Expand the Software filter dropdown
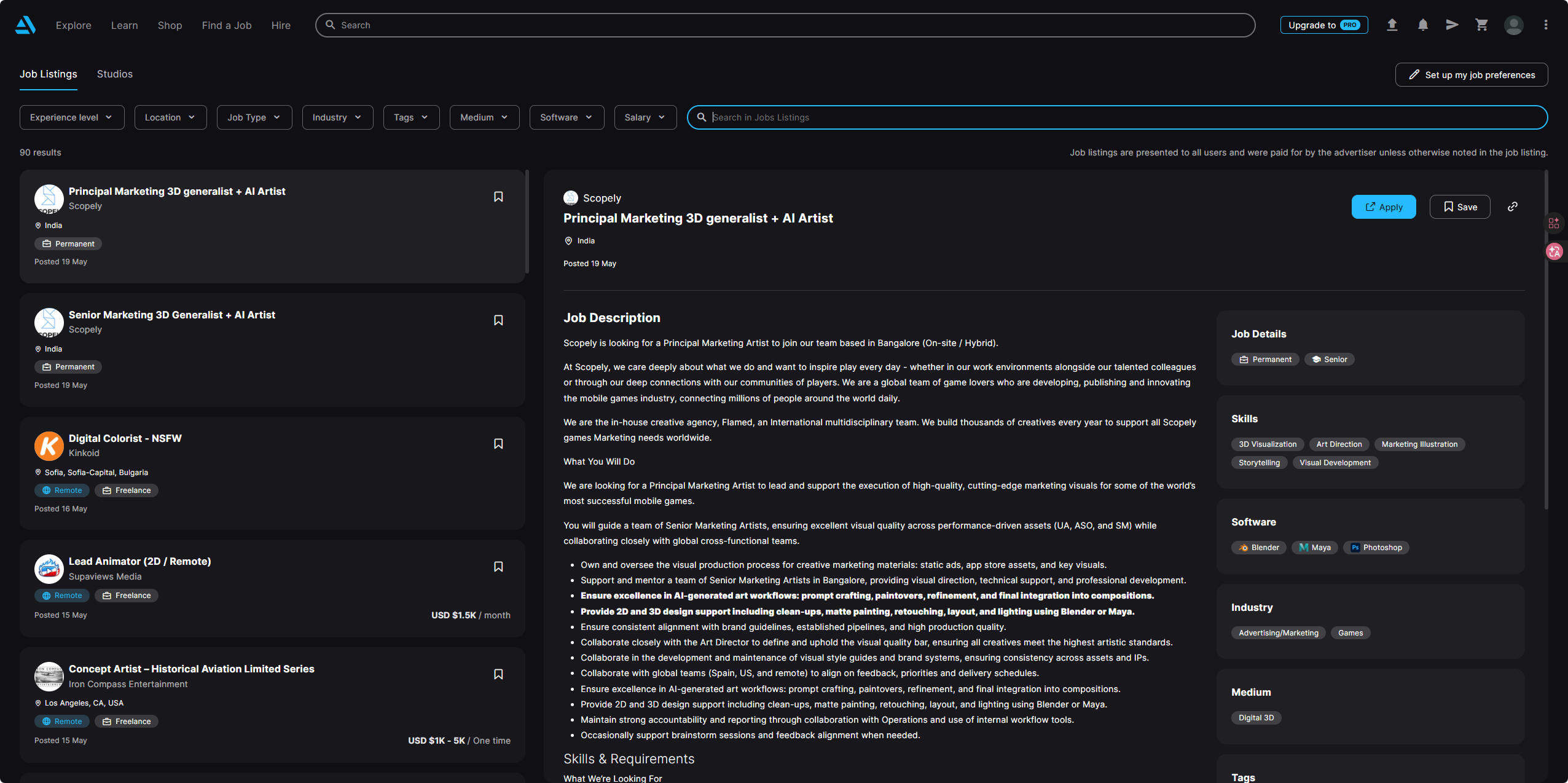 (x=567, y=117)
